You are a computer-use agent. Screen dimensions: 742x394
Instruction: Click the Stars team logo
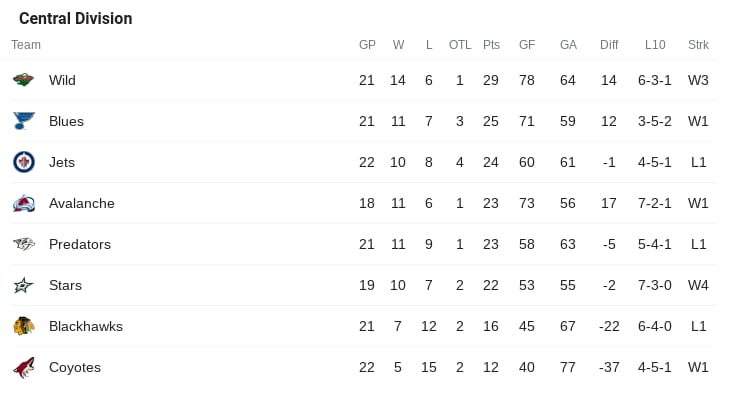tap(24, 285)
